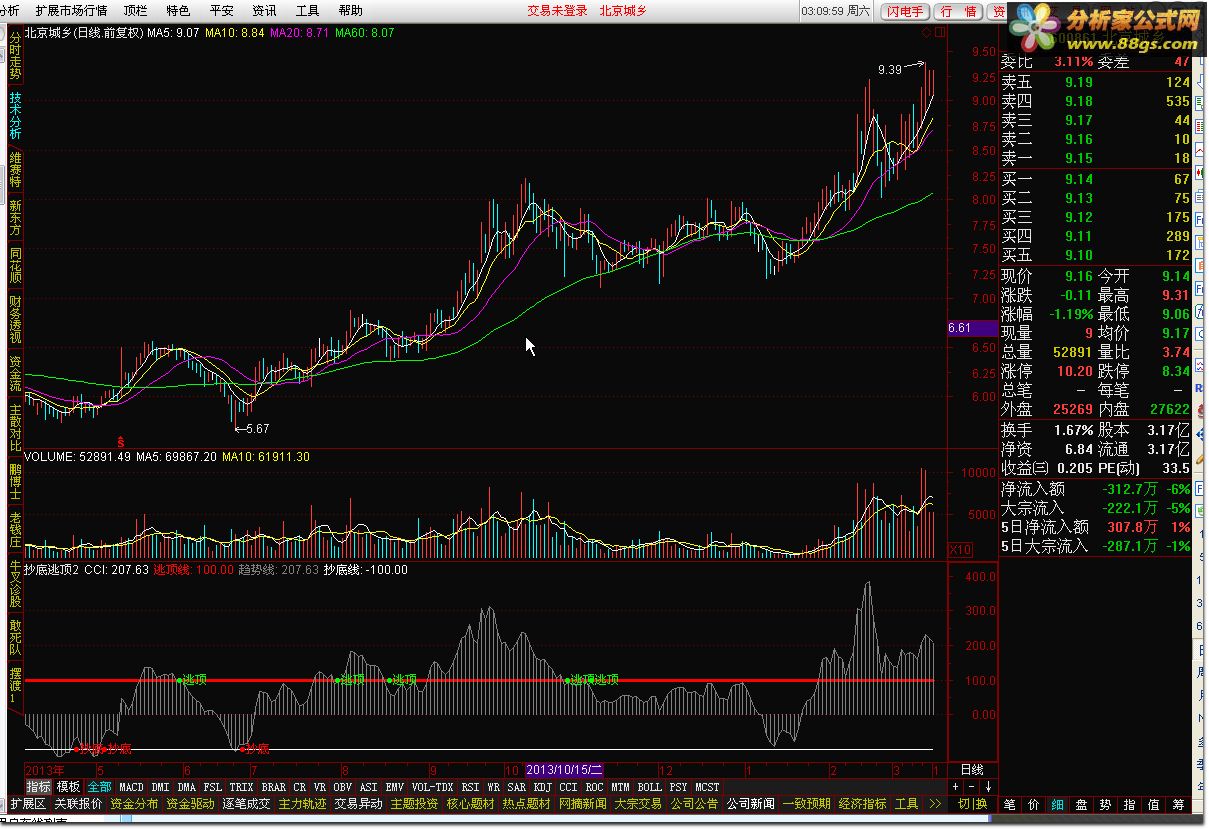Click the red S marker below chart
The image size is (1209, 829).
coord(122,441)
